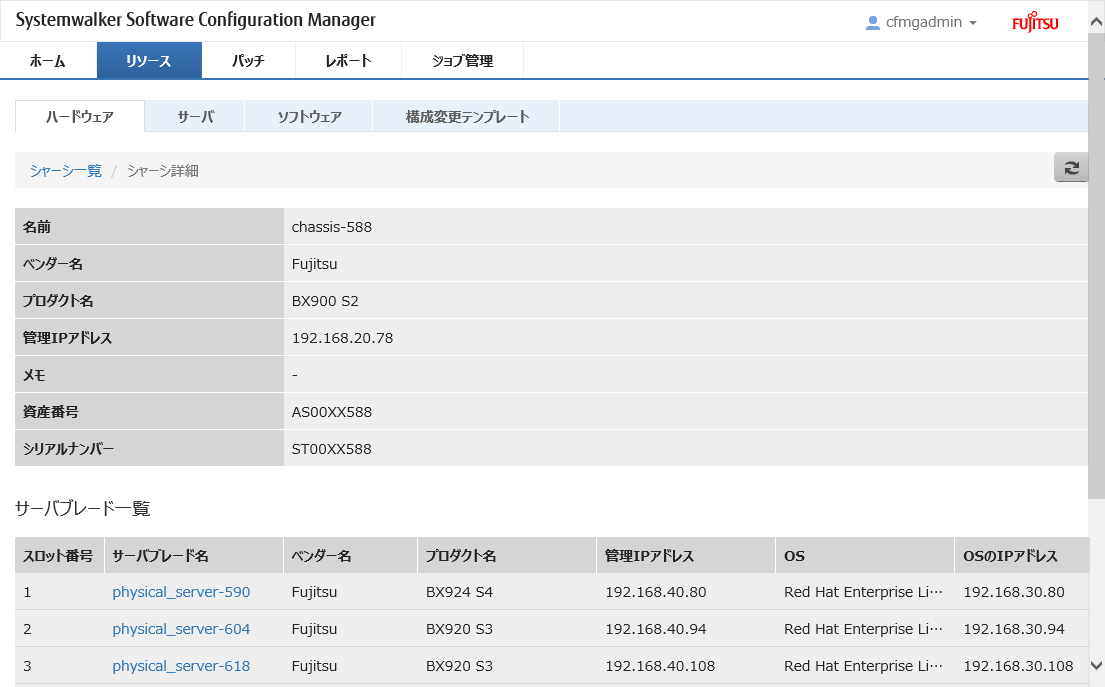Click the vertical scrollbar thumb

coord(1097,266)
